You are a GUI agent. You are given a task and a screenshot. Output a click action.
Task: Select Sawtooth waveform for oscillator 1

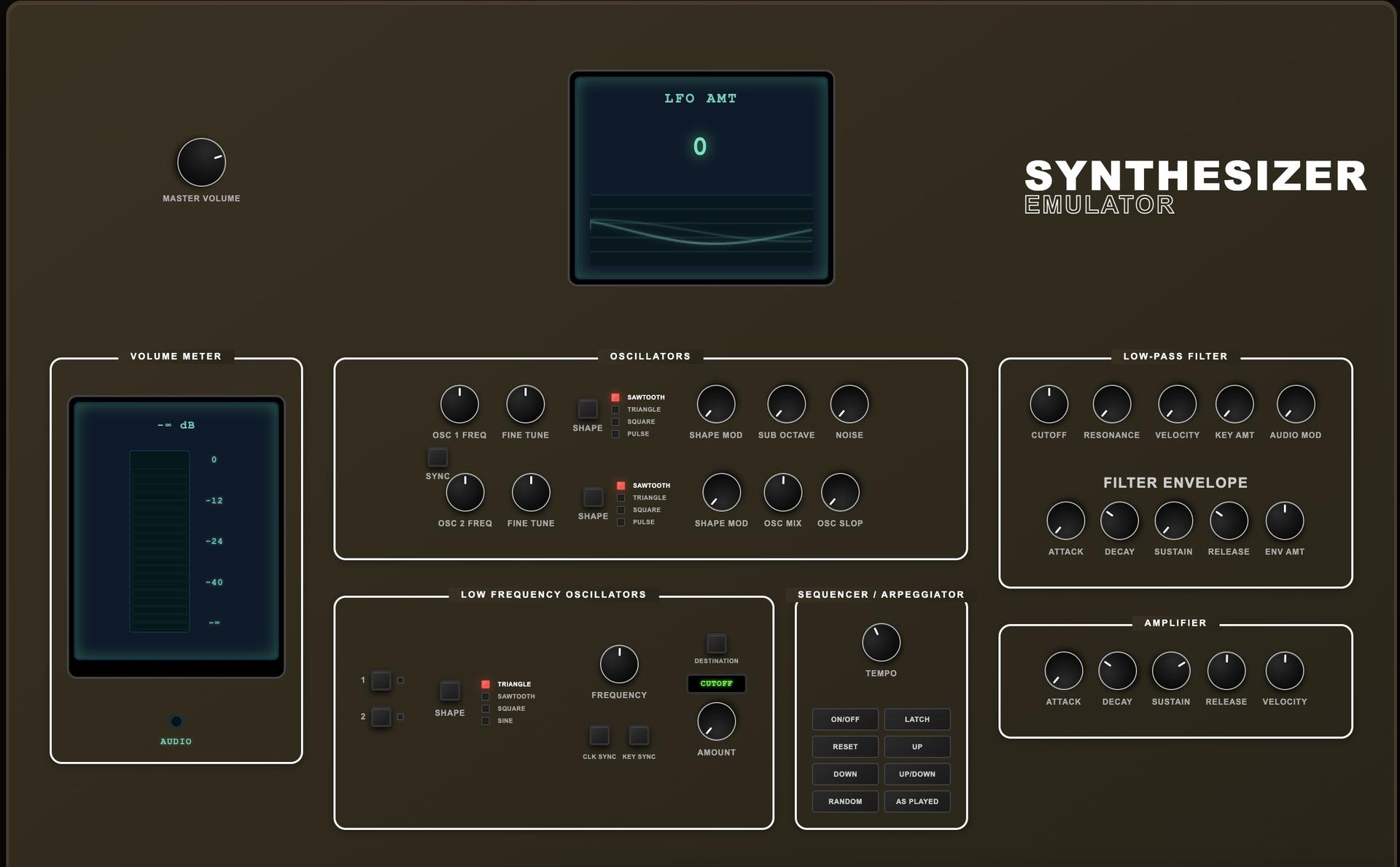click(639, 397)
